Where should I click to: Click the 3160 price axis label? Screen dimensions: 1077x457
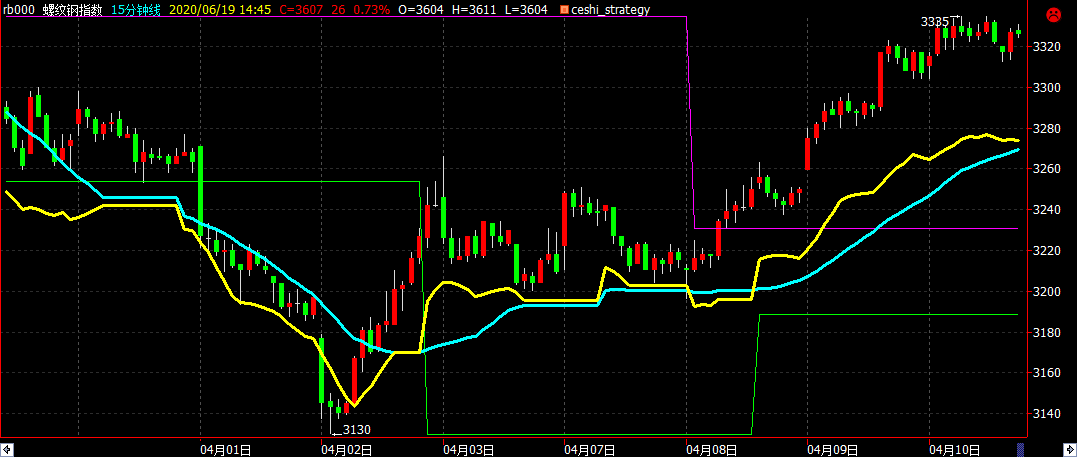pyautogui.click(x=1046, y=373)
